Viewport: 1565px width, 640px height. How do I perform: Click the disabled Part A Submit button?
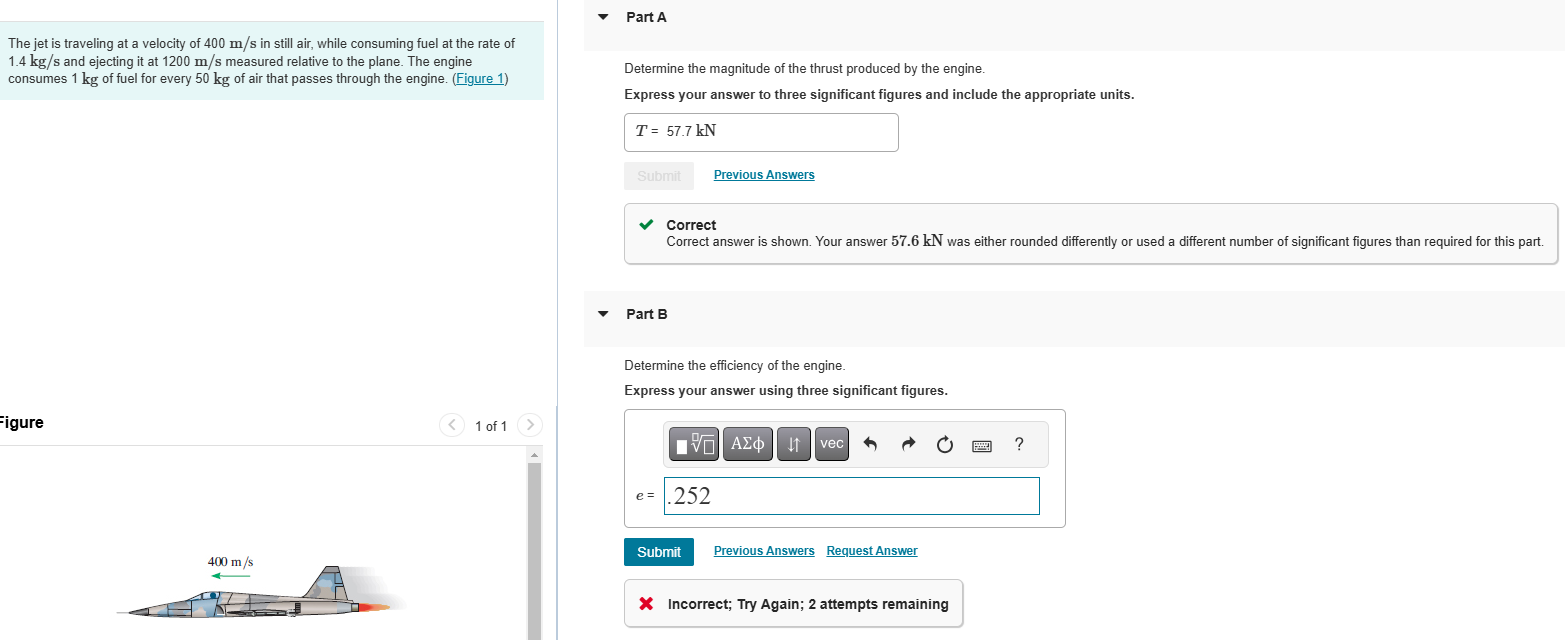659,176
